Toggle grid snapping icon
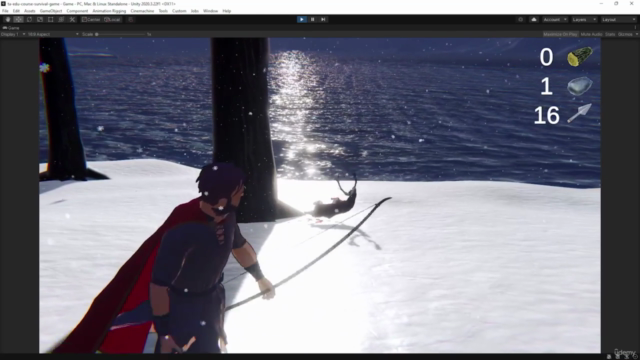This screenshot has width=640, height=360. 131,19
